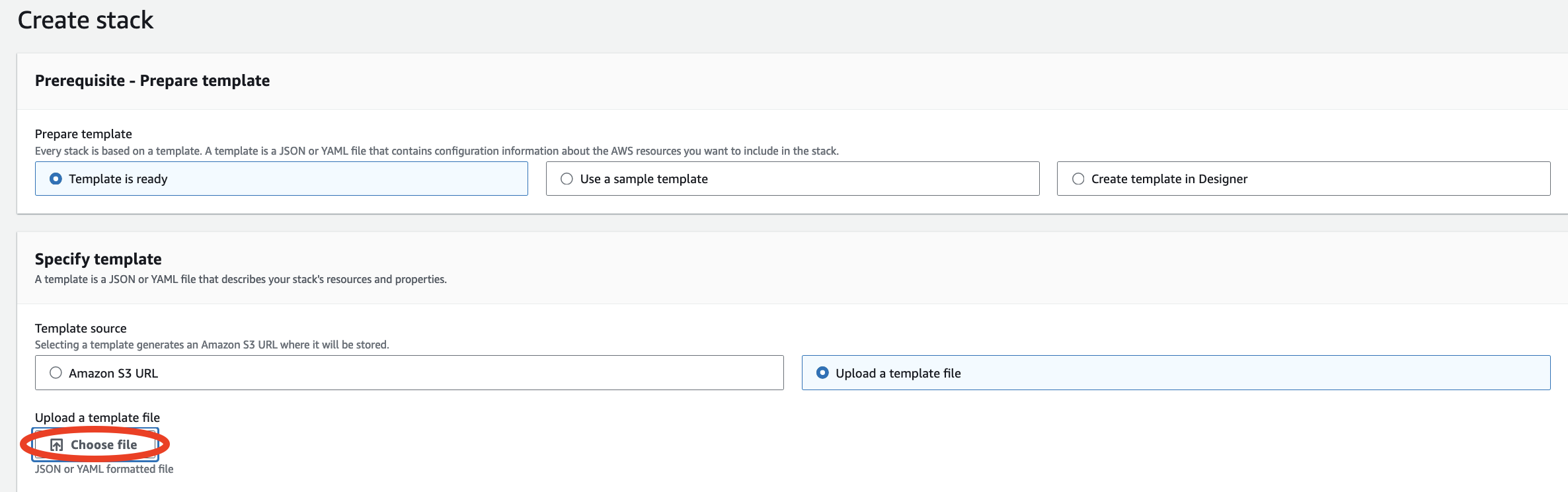Select Upload a template file radio
The image size is (1568, 492).
822,373
